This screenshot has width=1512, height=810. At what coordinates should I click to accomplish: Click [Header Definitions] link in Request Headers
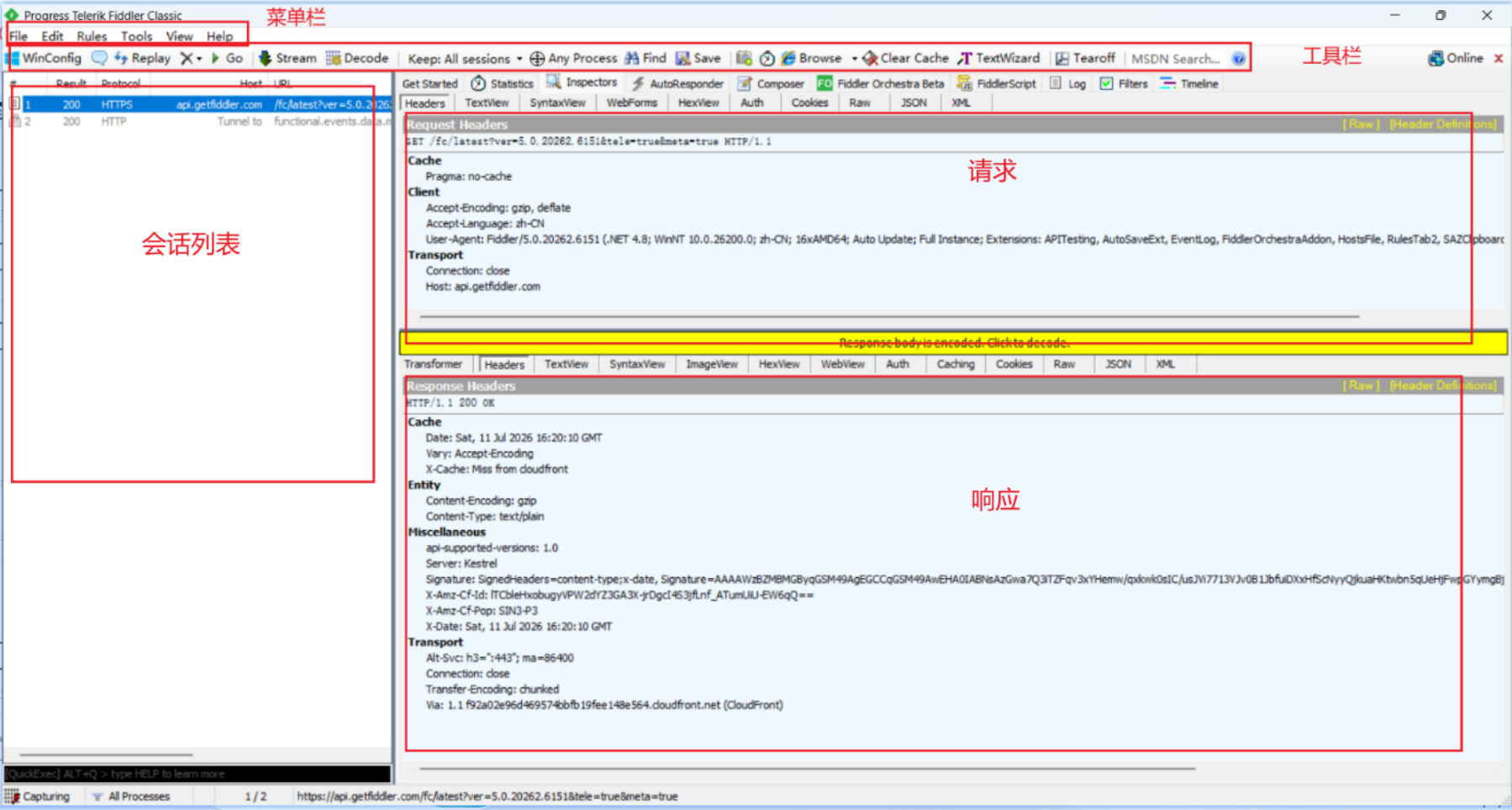coord(1443,124)
